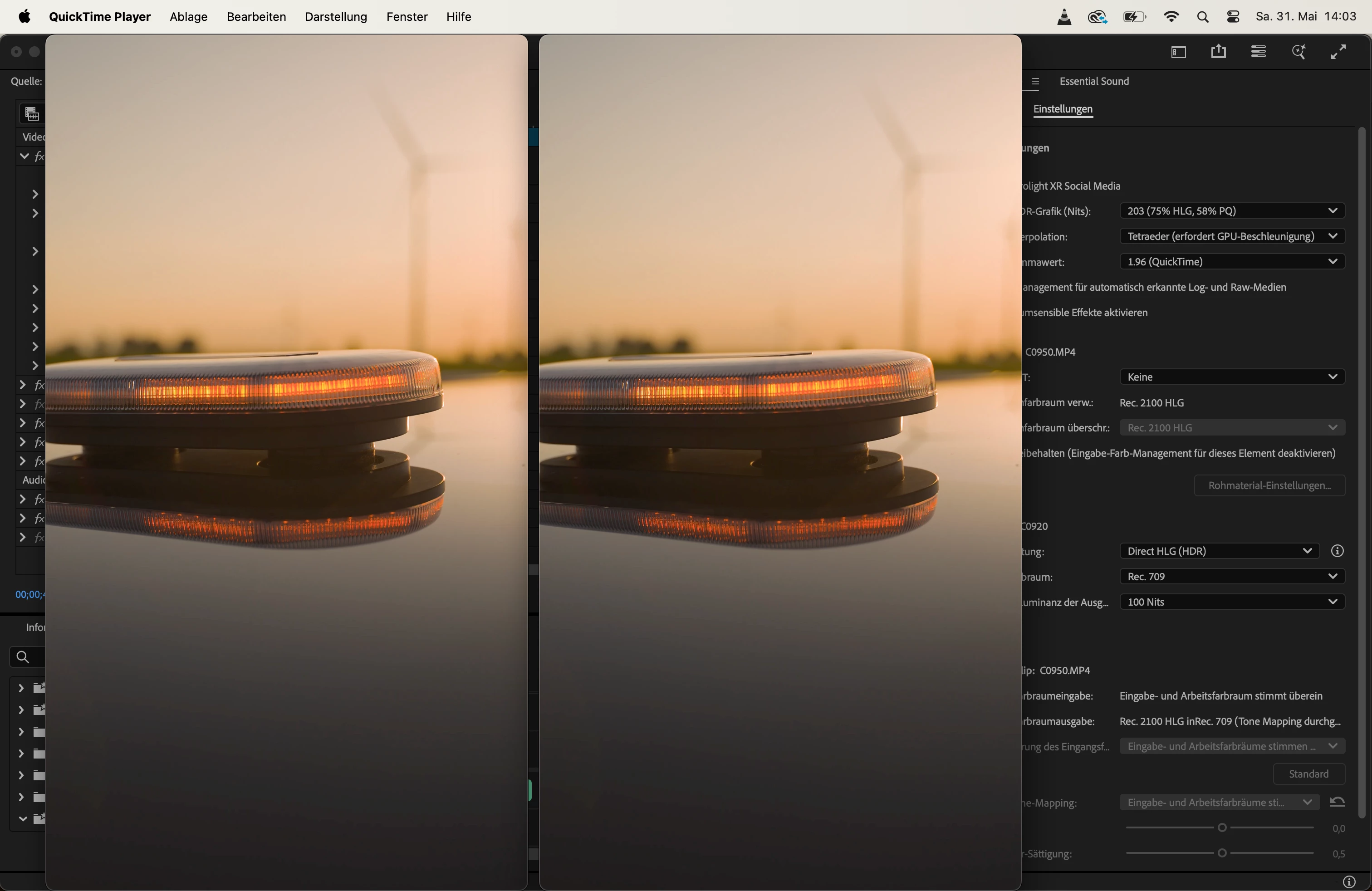The width and height of the screenshot is (1372, 891).
Task: Open the 1.96 (QuickTime) gamma dropdown
Action: [1232, 262]
